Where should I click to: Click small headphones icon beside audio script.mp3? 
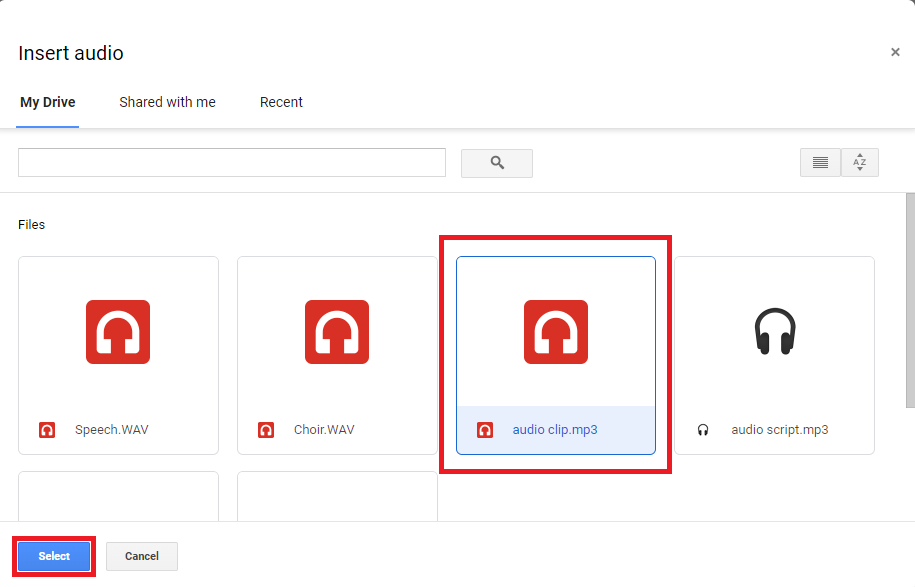(703, 430)
